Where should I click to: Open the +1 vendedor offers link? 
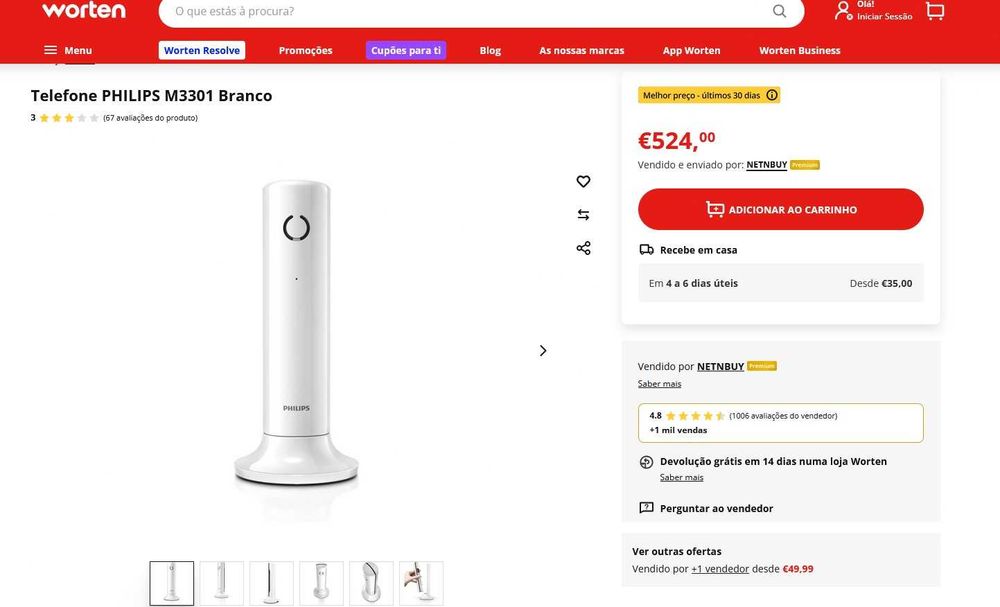pos(720,569)
